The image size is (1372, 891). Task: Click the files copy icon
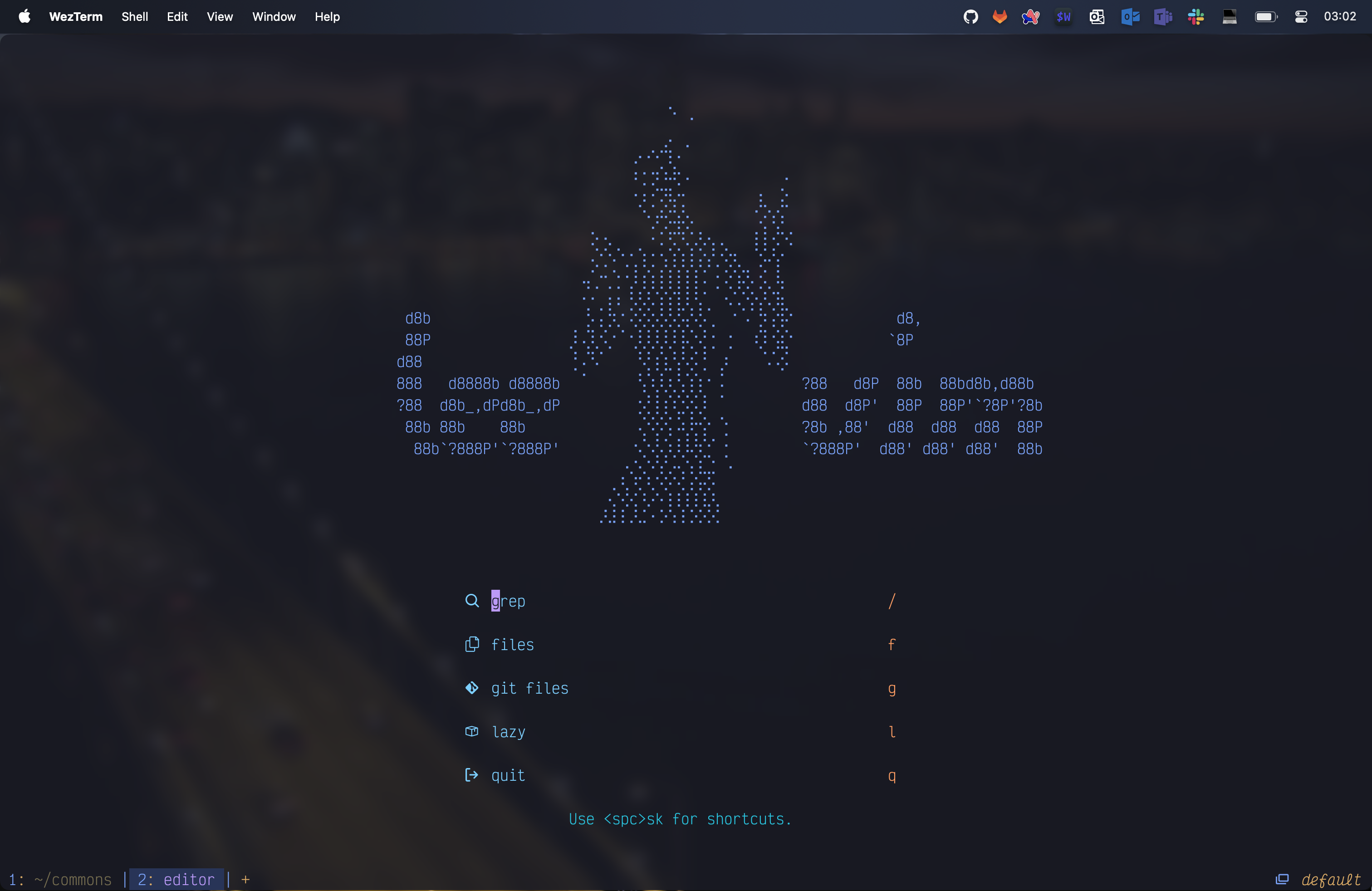pos(471,644)
